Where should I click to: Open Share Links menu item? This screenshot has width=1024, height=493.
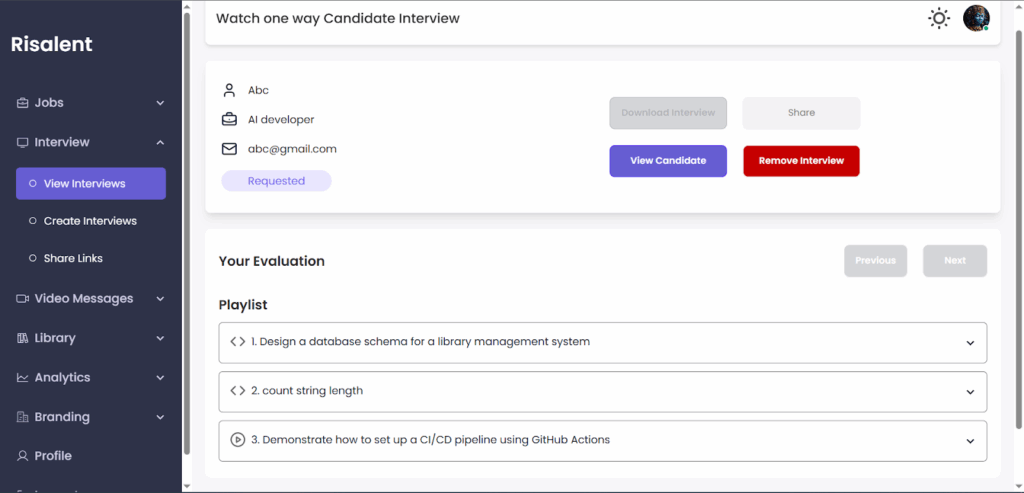73,258
